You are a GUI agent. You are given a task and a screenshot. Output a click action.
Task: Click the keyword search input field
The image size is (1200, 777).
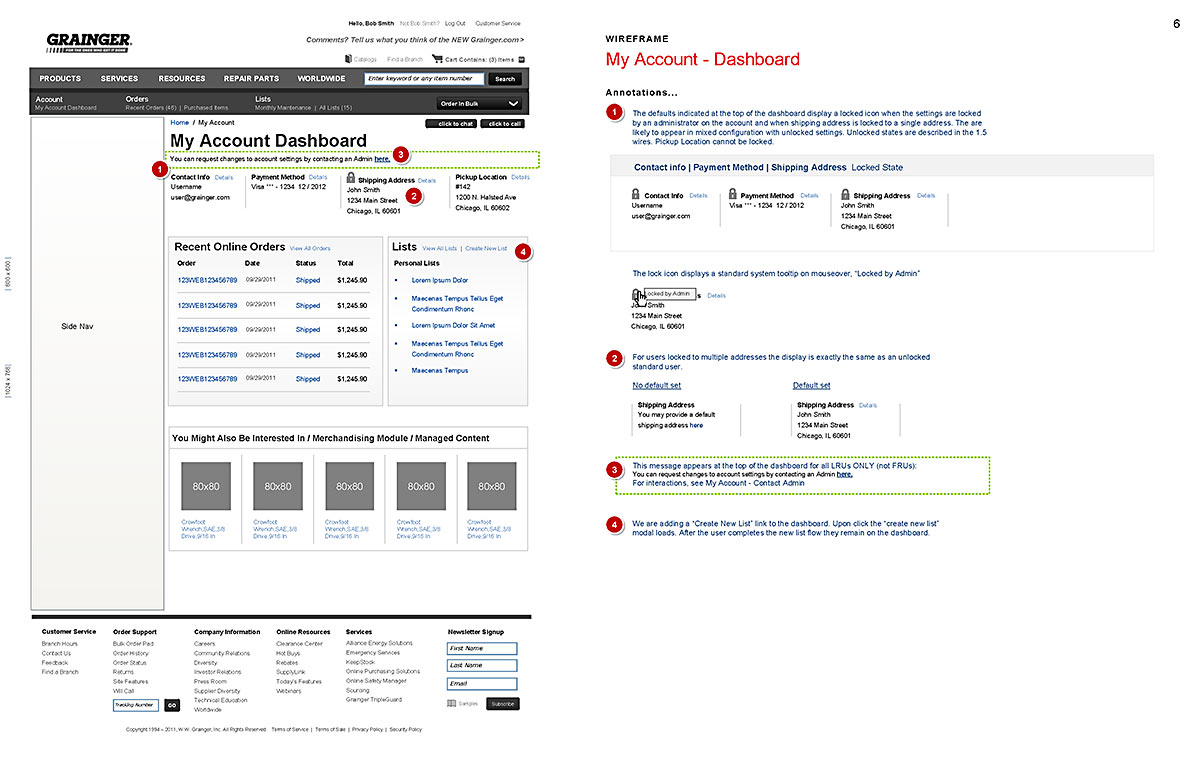(424, 79)
